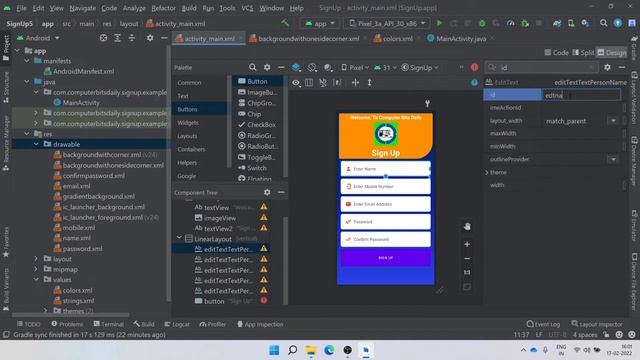Open the Refactor menu
This screenshot has height=360, width=640.
[163, 8]
